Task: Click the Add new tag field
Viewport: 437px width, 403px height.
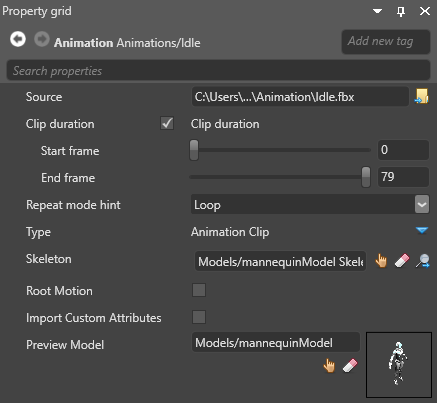Action: 386,42
